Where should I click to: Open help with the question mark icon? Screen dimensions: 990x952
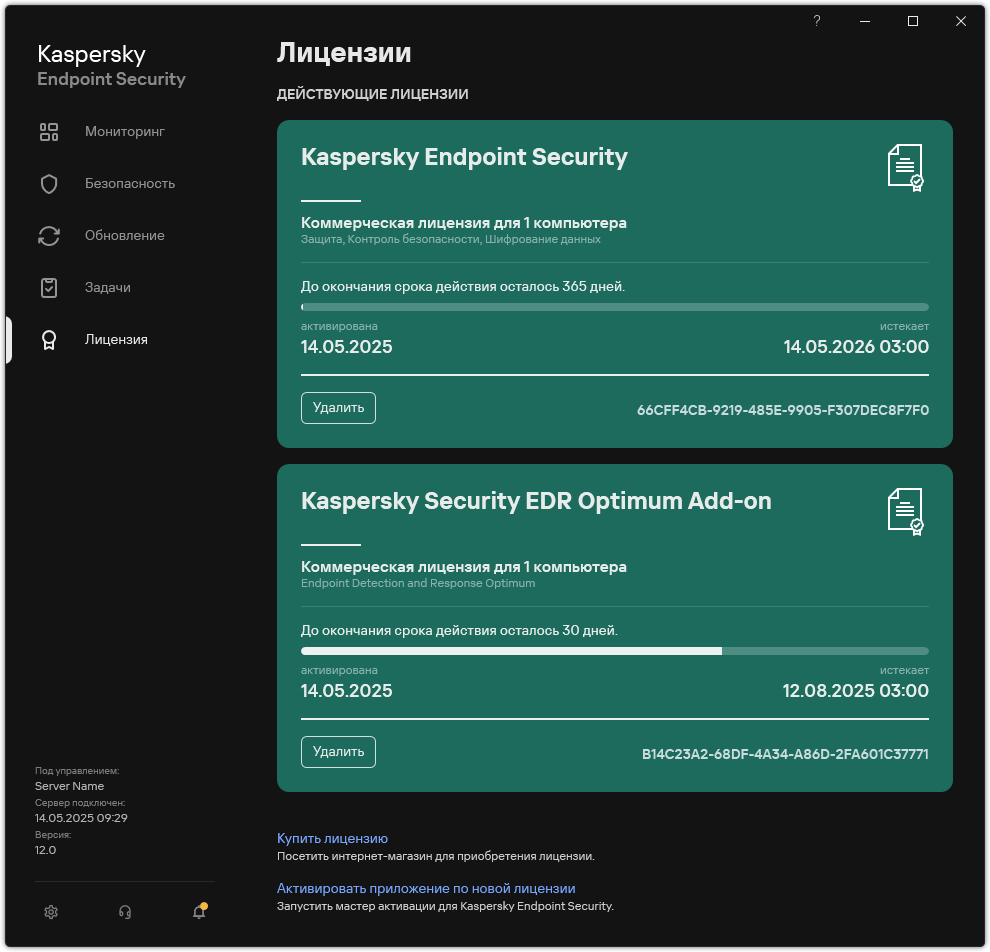[x=817, y=21]
